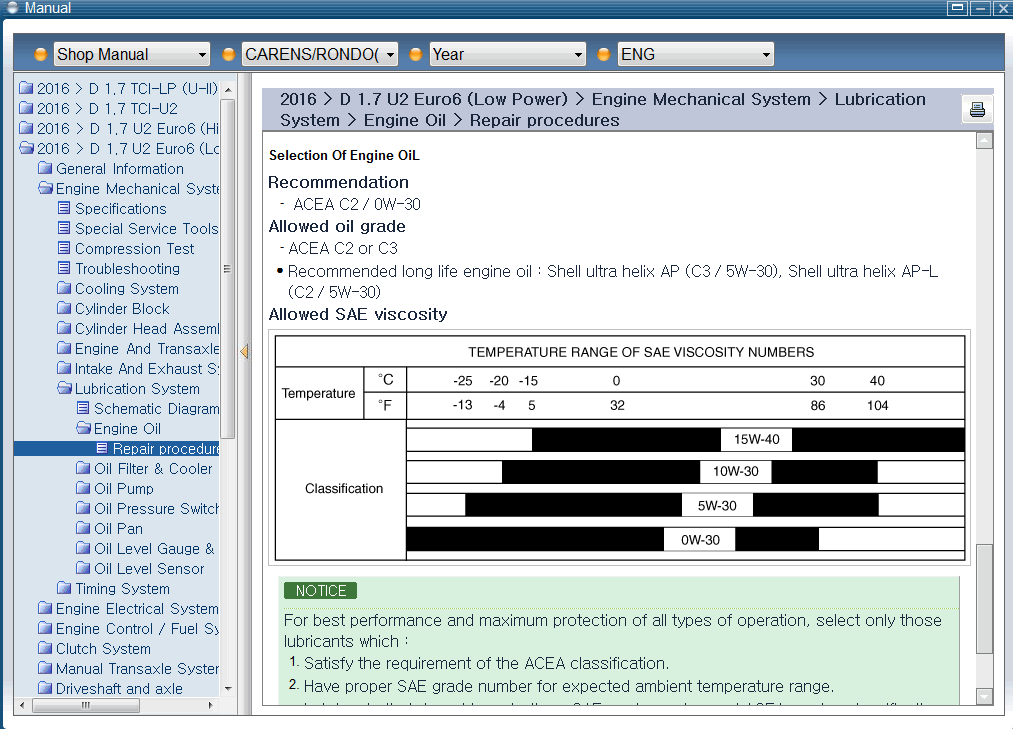The height and width of the screenshot is (729, 1013).
Task: Expand the Oil Level Sensor folder
Action: (x=141, y=569)
